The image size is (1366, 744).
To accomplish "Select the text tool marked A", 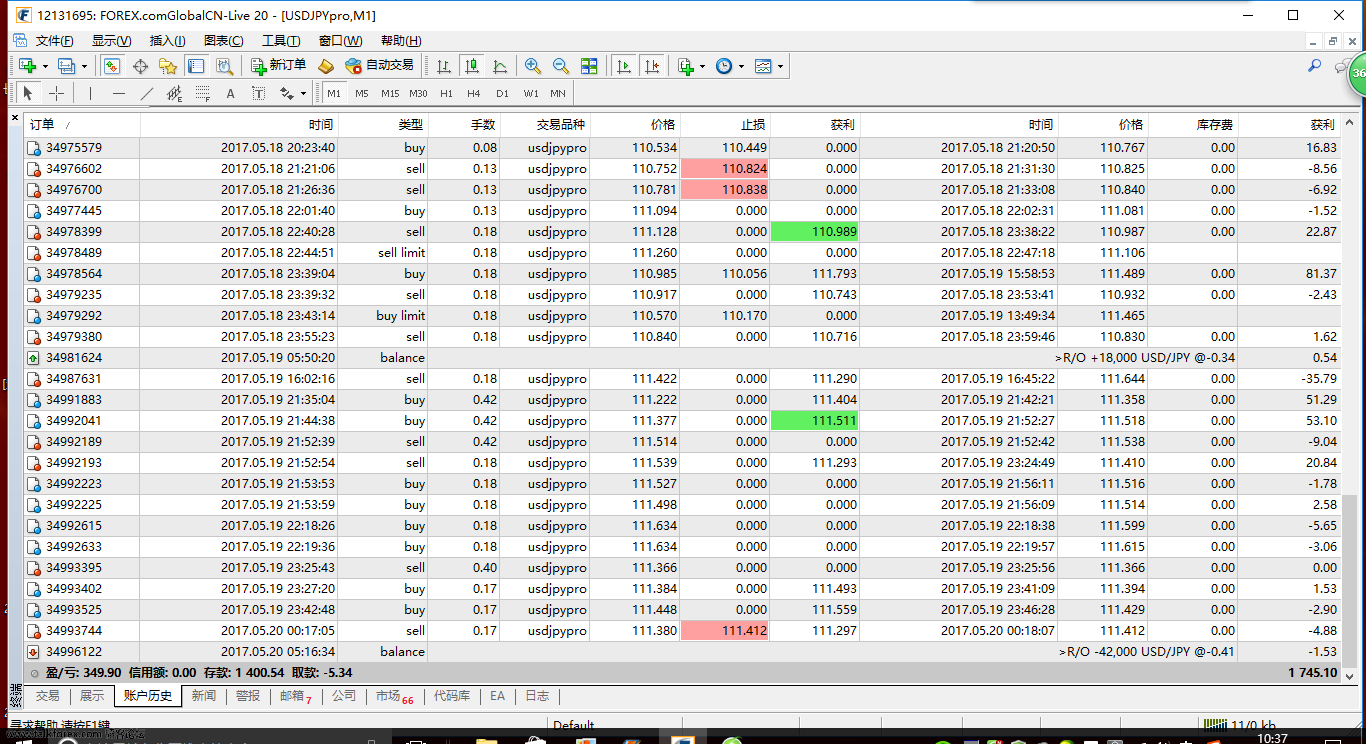I will click(230, 93).
